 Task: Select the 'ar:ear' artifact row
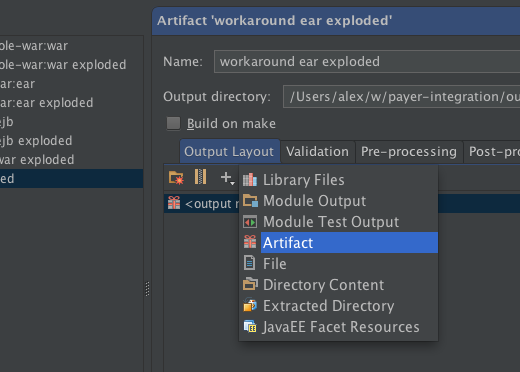[x=72, y=84]
